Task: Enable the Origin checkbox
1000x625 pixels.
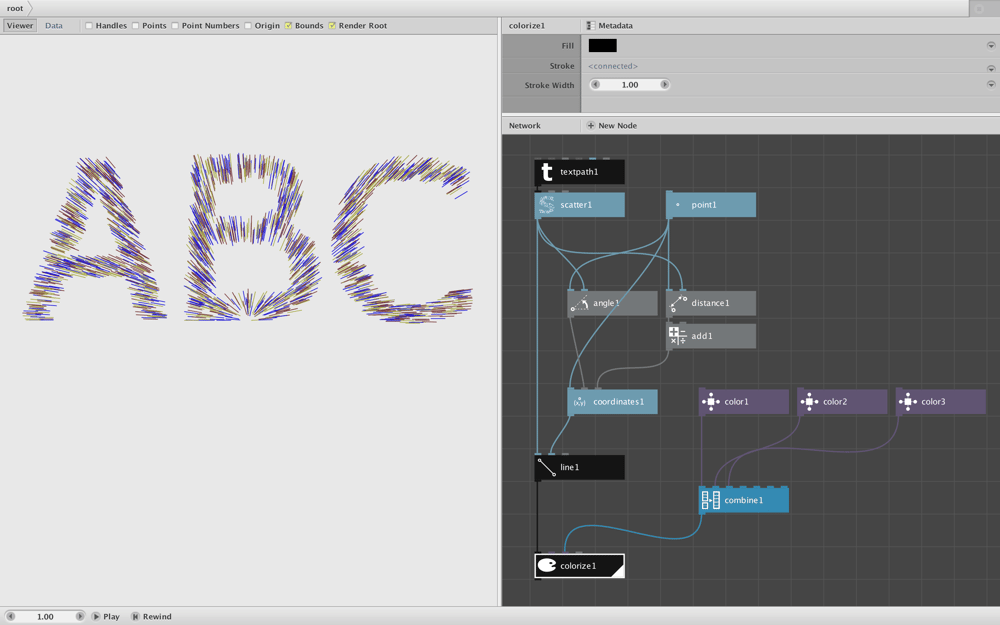Action: point(248,26)
